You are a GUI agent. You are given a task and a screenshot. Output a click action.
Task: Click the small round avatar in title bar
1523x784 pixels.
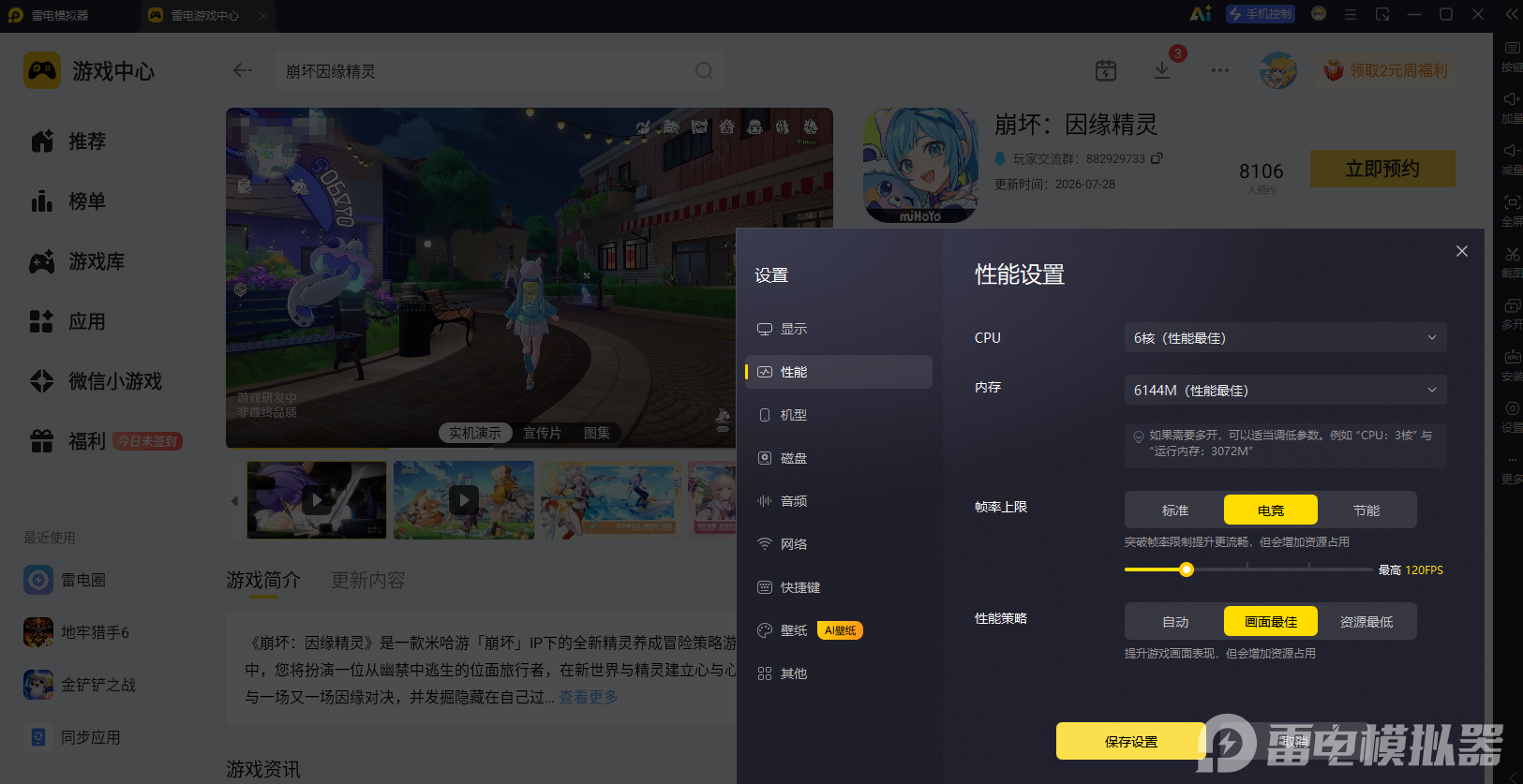click(1319, 14)
